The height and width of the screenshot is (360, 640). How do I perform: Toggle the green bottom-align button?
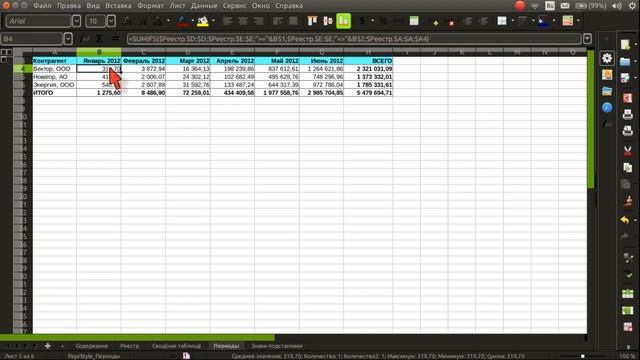tap(344, 21)
